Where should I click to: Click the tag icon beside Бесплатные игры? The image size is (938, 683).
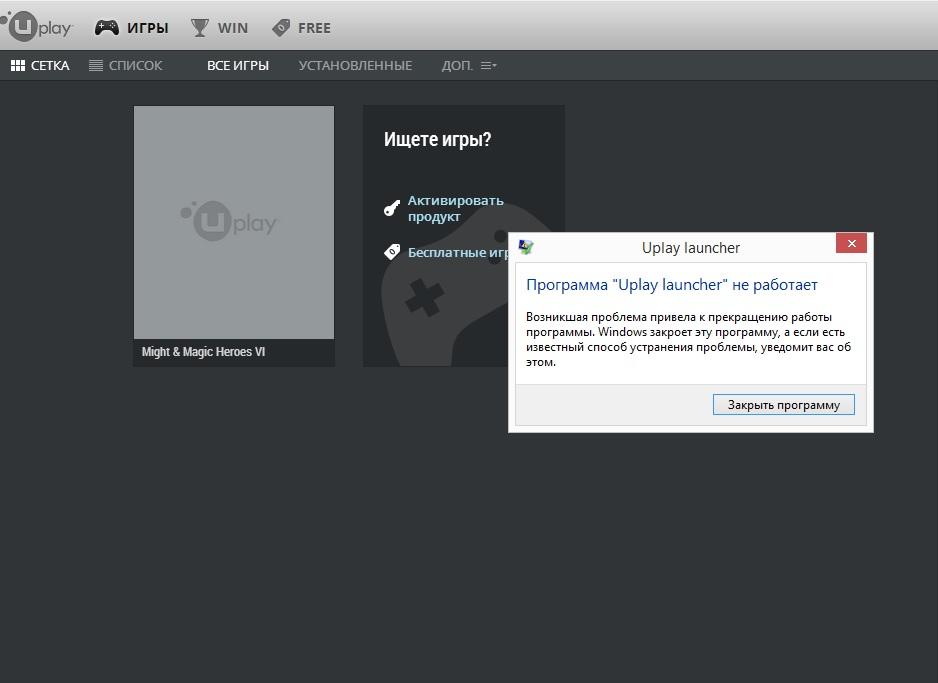[x=392, y=252]
